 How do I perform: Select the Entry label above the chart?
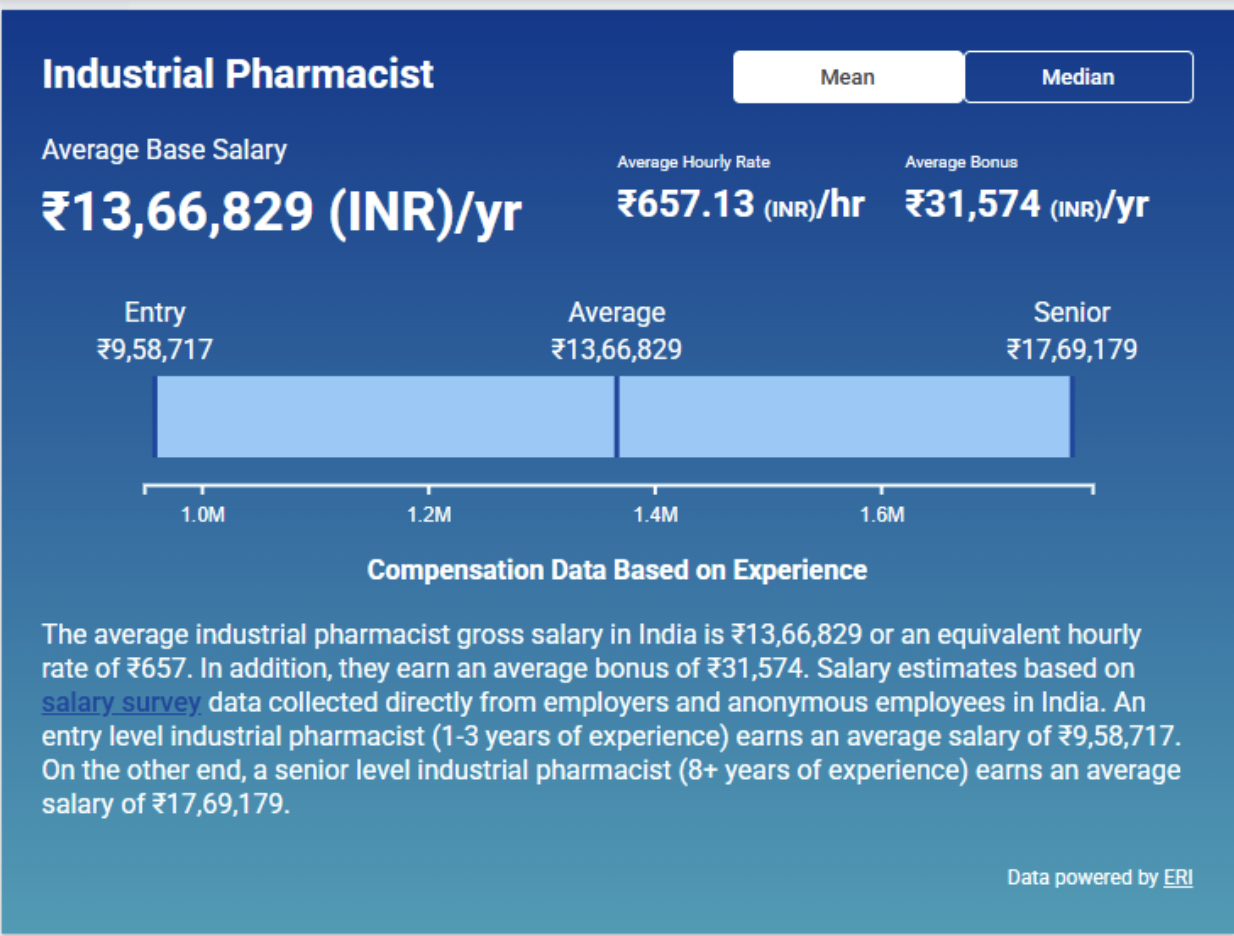[x=155, y=313]
